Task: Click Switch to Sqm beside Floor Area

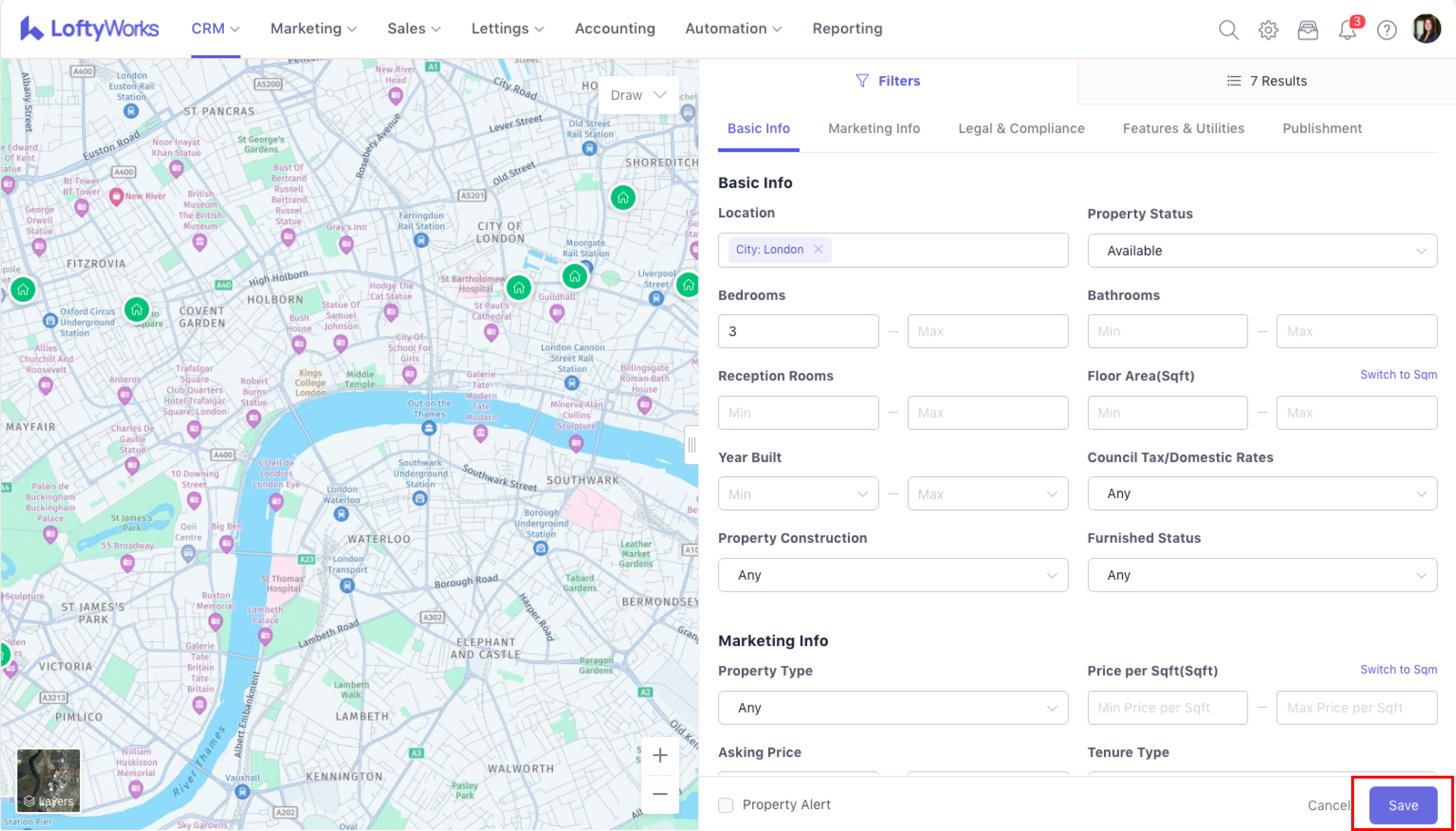Action: [x=1398, y=375]
